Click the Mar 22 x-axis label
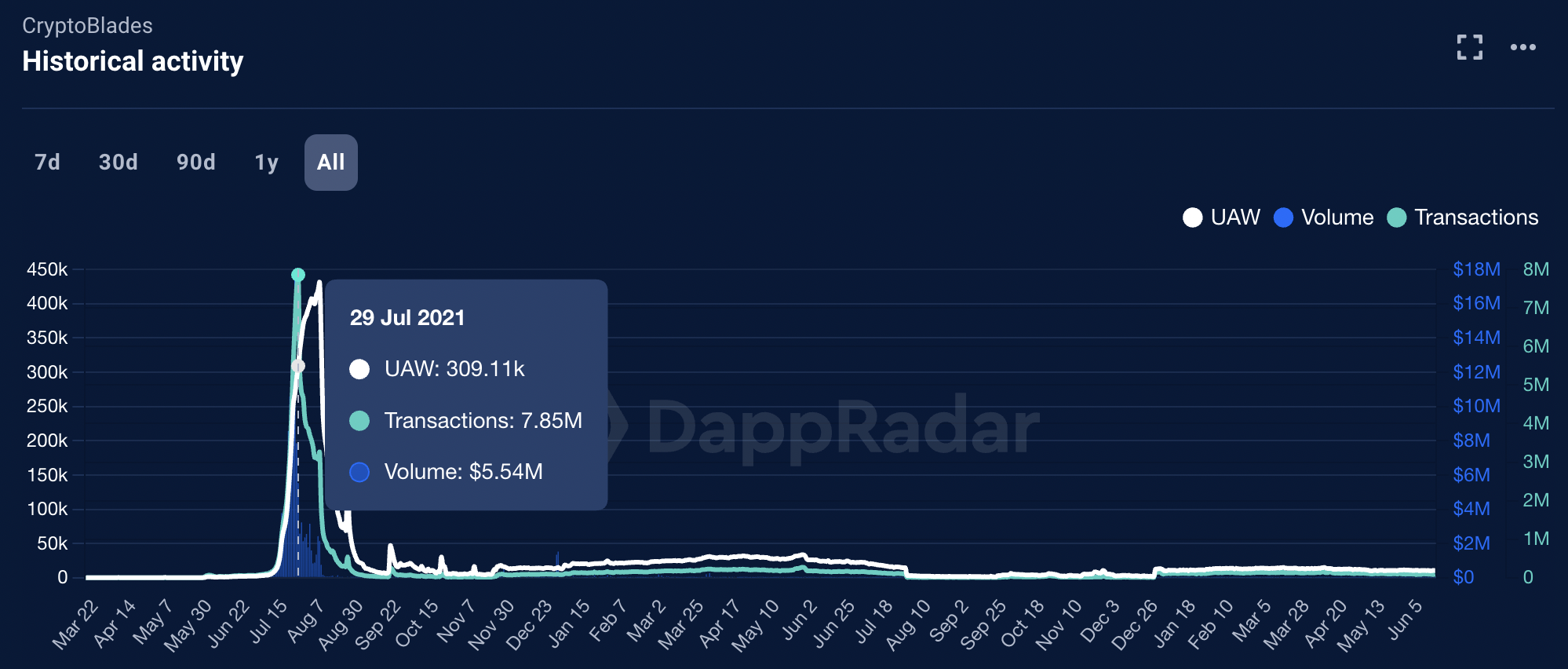The height and width of the screenshot is (669, 1568). (76, 623)
